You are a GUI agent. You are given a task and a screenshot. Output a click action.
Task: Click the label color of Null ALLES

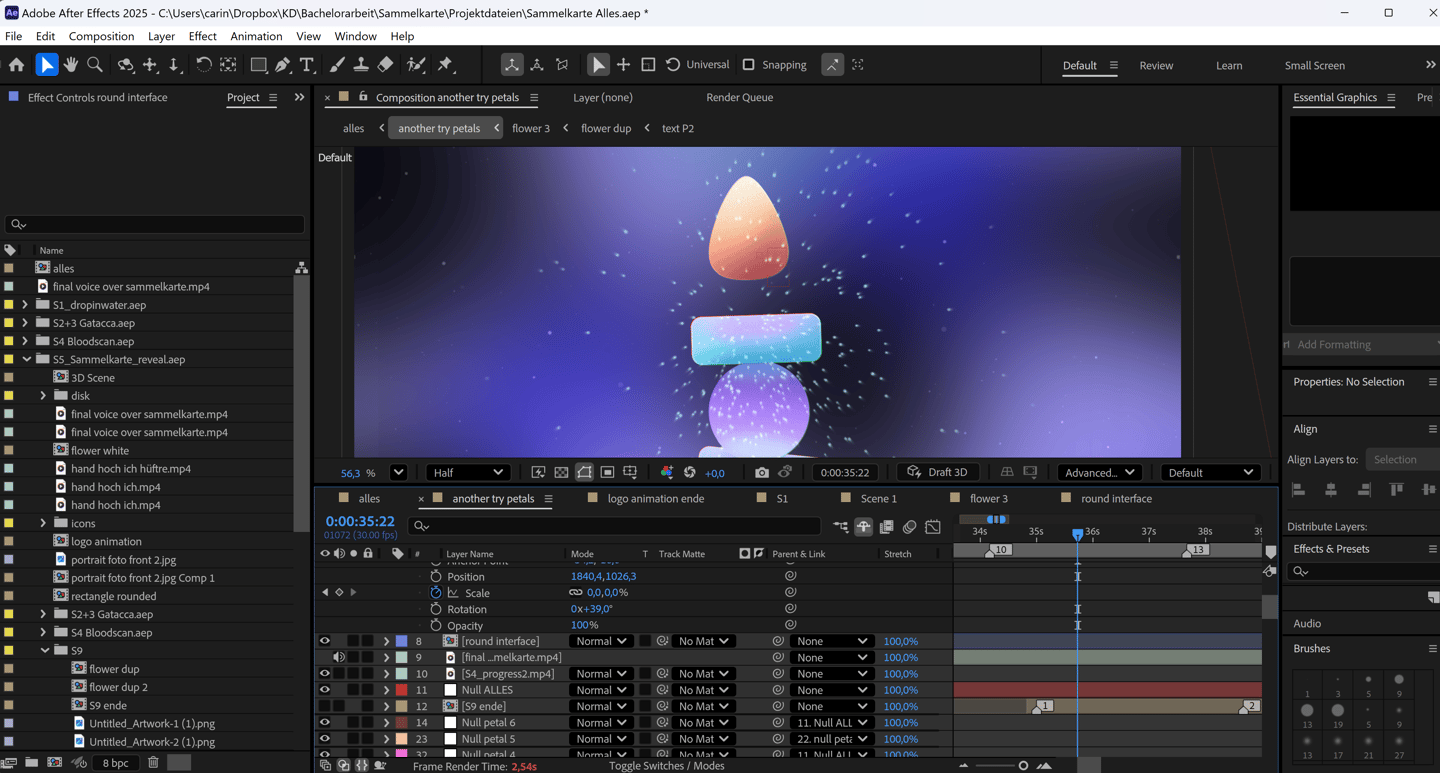click(x=401, y=690)
